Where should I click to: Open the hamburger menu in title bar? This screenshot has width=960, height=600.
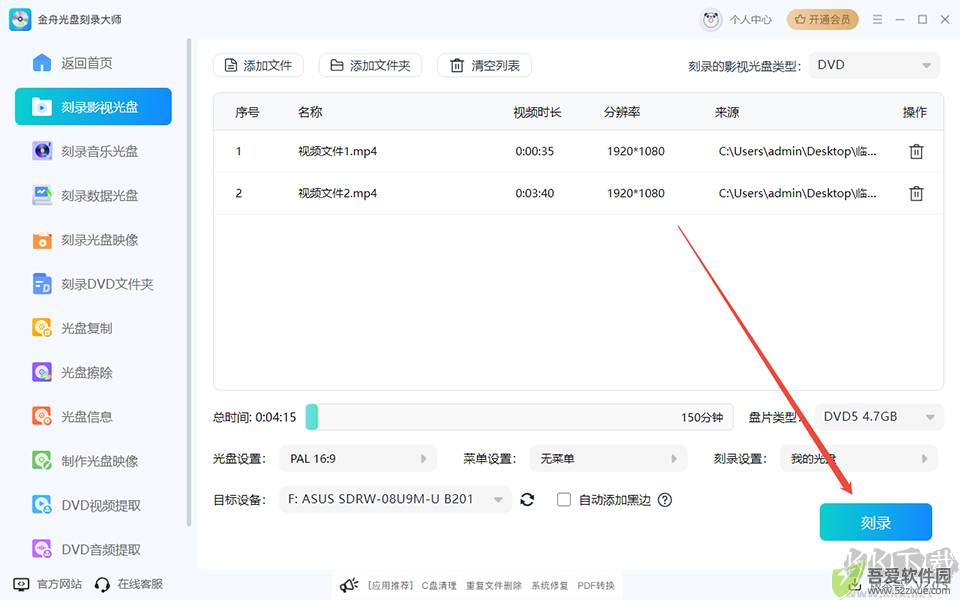pyautogui.click(x=877, y=20)
